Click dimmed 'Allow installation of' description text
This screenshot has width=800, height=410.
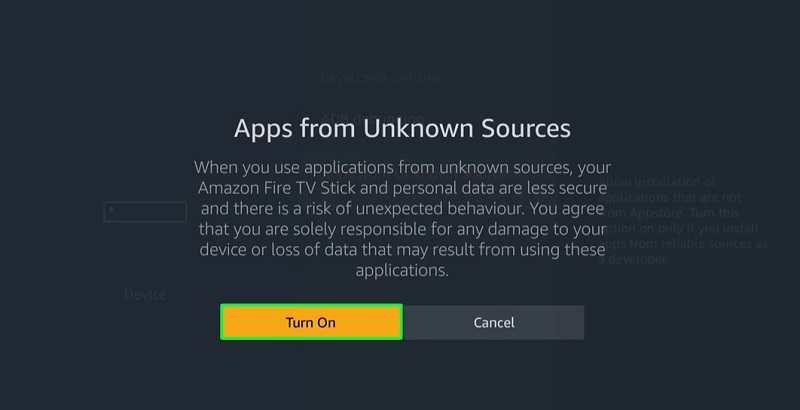click(657, 182)
